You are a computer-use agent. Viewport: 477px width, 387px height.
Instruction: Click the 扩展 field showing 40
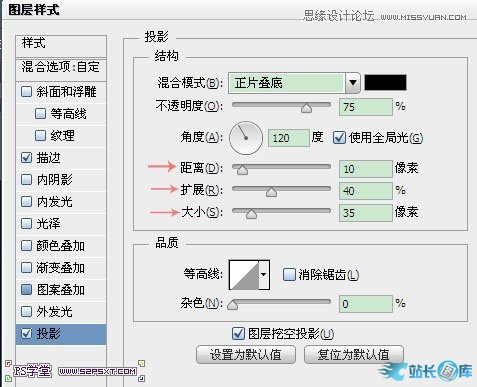coord(366,191)
